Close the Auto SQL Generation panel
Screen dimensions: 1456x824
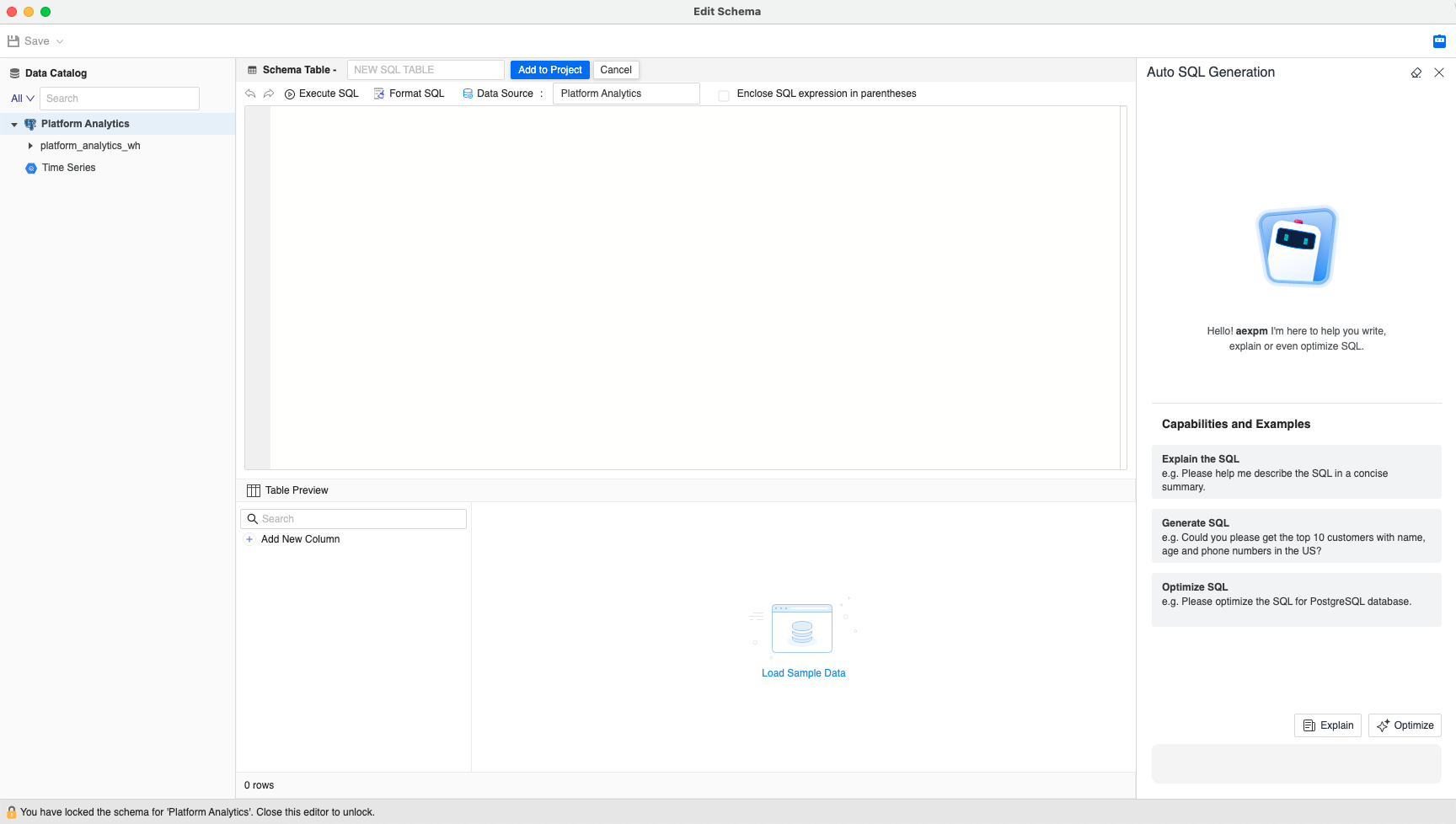tap(1439, 73)
